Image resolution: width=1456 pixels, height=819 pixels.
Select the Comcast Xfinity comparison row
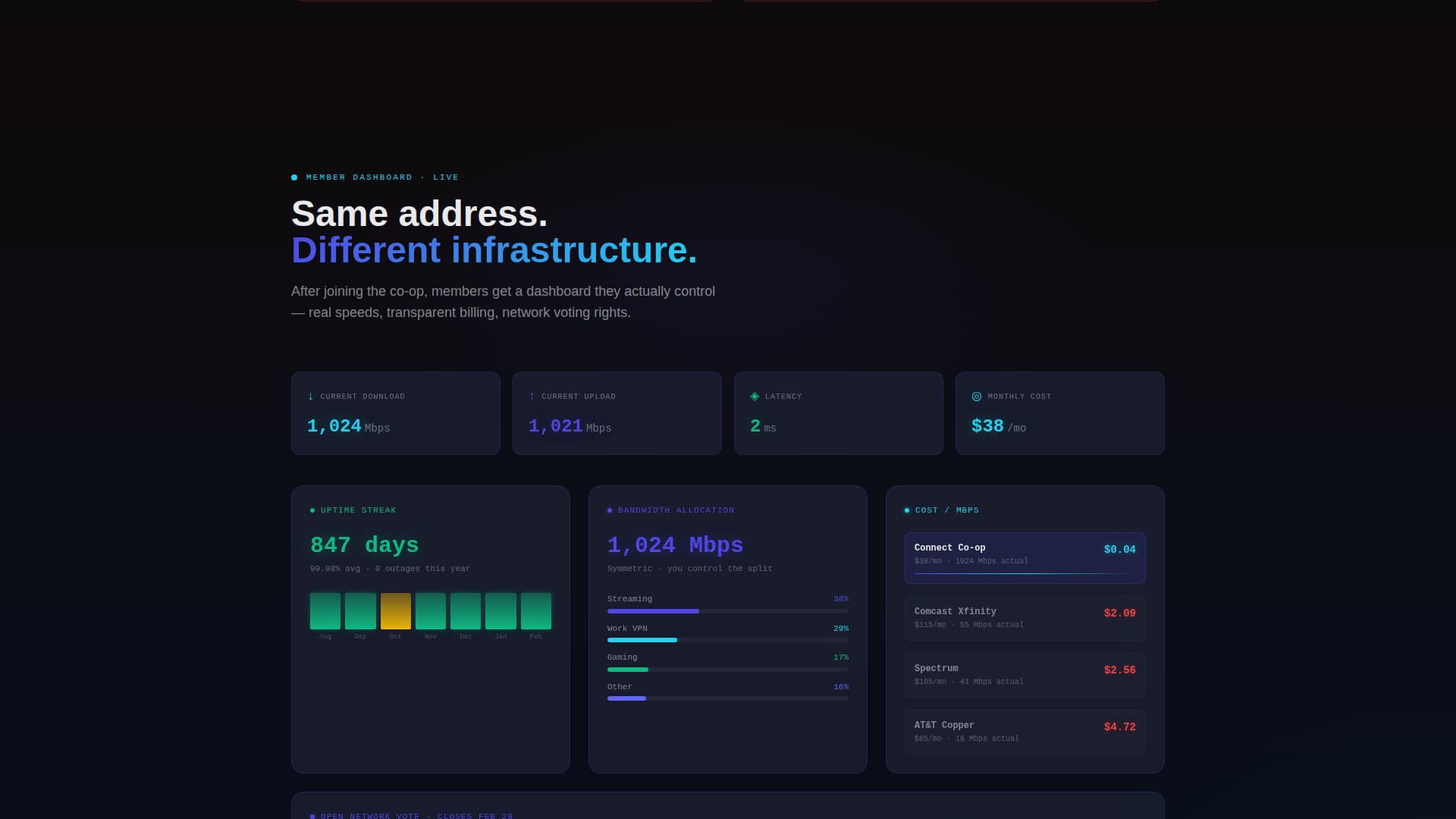(1025, 617)
